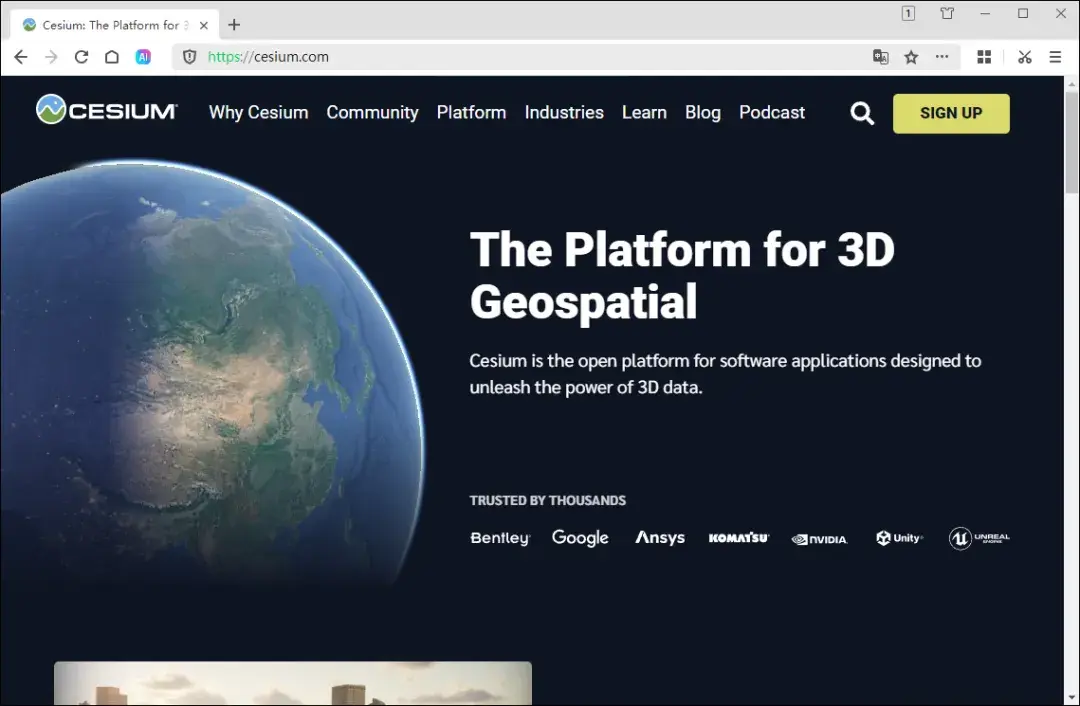Bookmark this page with the star icon

911,57
